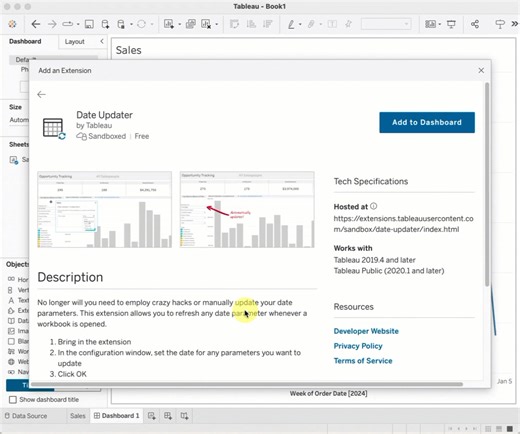Click the toolbar redo forward arrow
This screenshot has width=520, height=434.
click(x=52, y=24)
